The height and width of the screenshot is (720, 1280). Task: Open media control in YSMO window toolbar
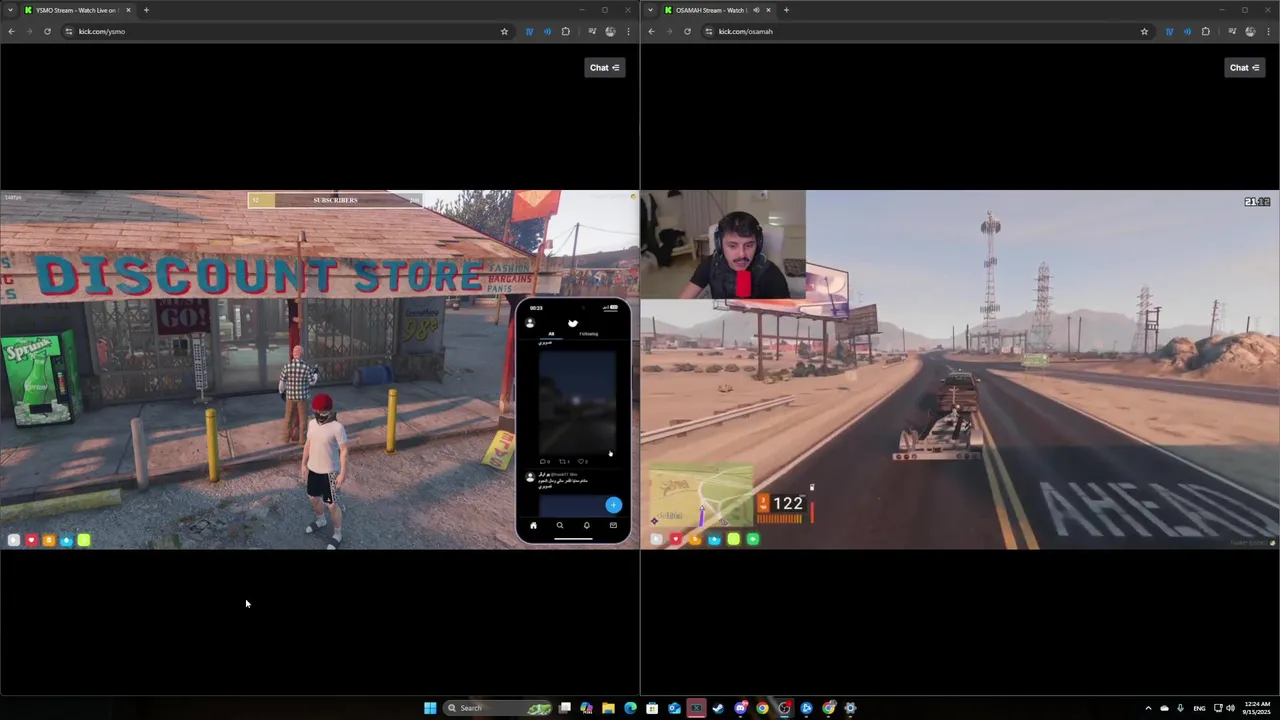tap(592, 31)
